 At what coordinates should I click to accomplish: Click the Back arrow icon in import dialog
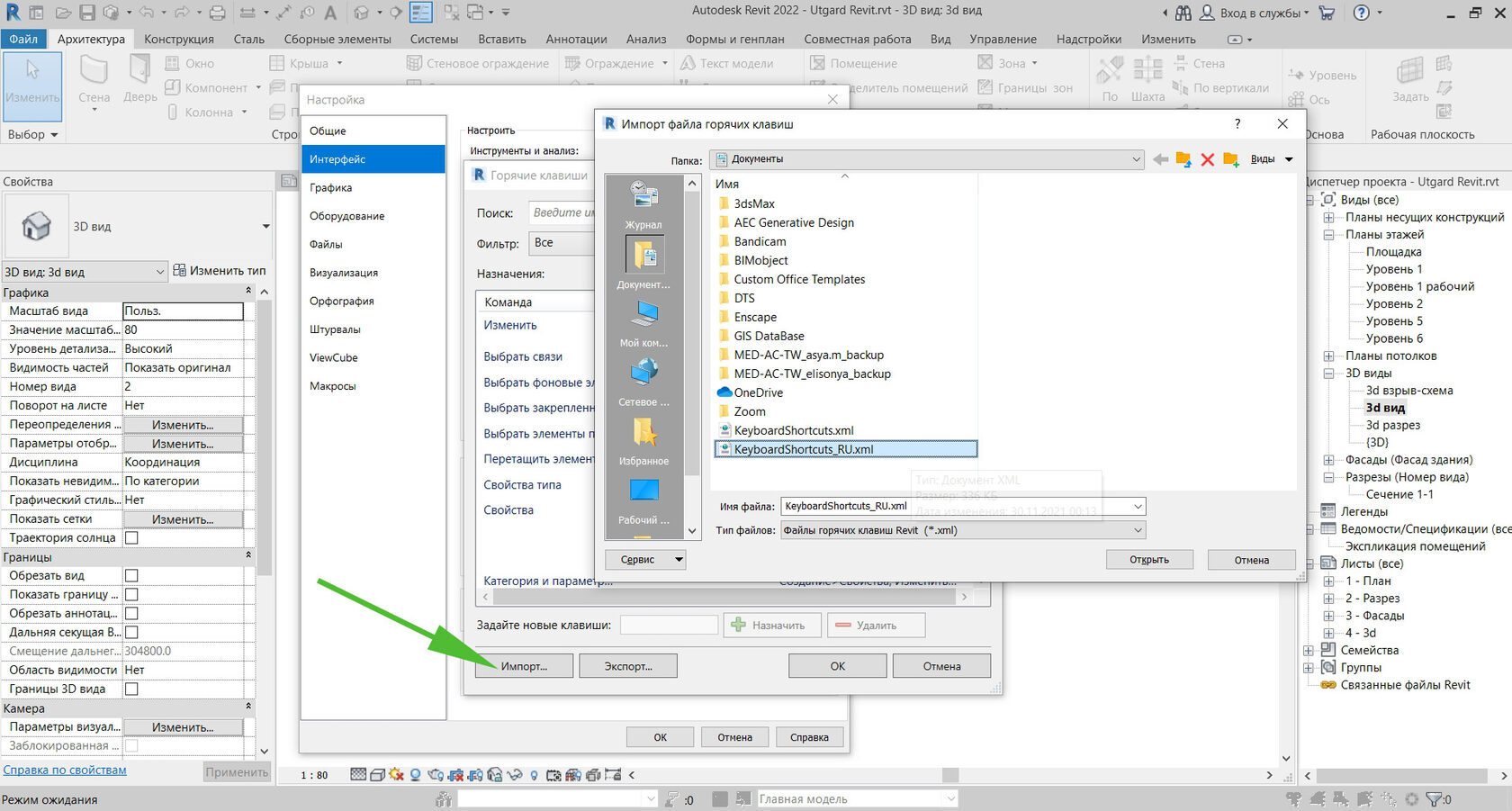click(x=1161, y=159)
